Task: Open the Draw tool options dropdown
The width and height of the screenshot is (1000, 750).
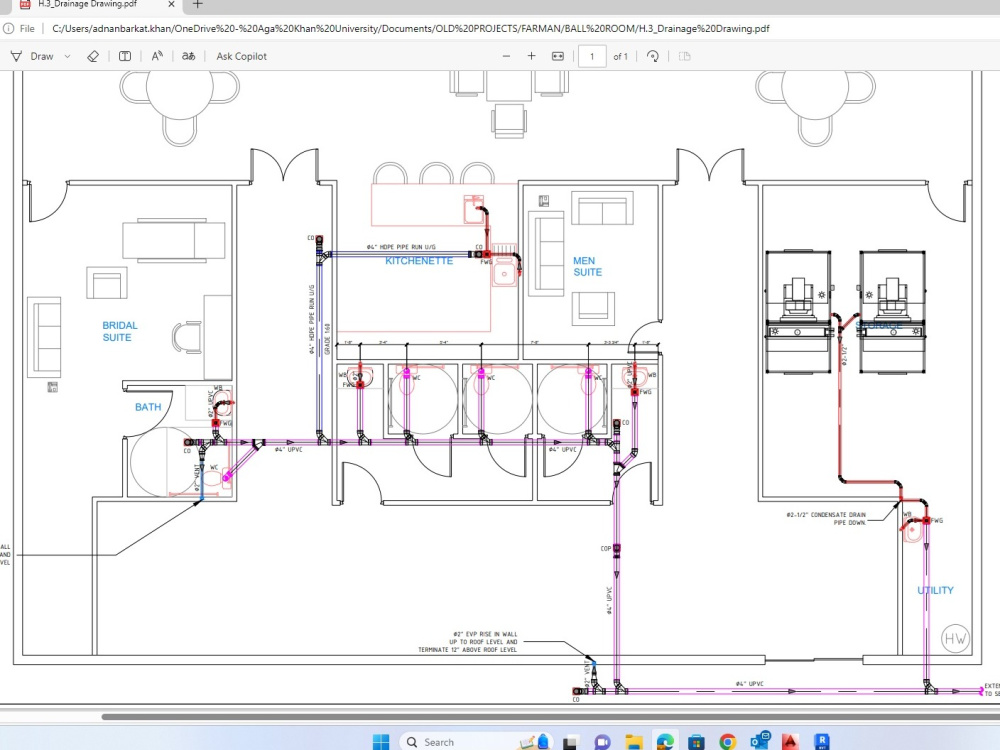Action: (67, 56)
